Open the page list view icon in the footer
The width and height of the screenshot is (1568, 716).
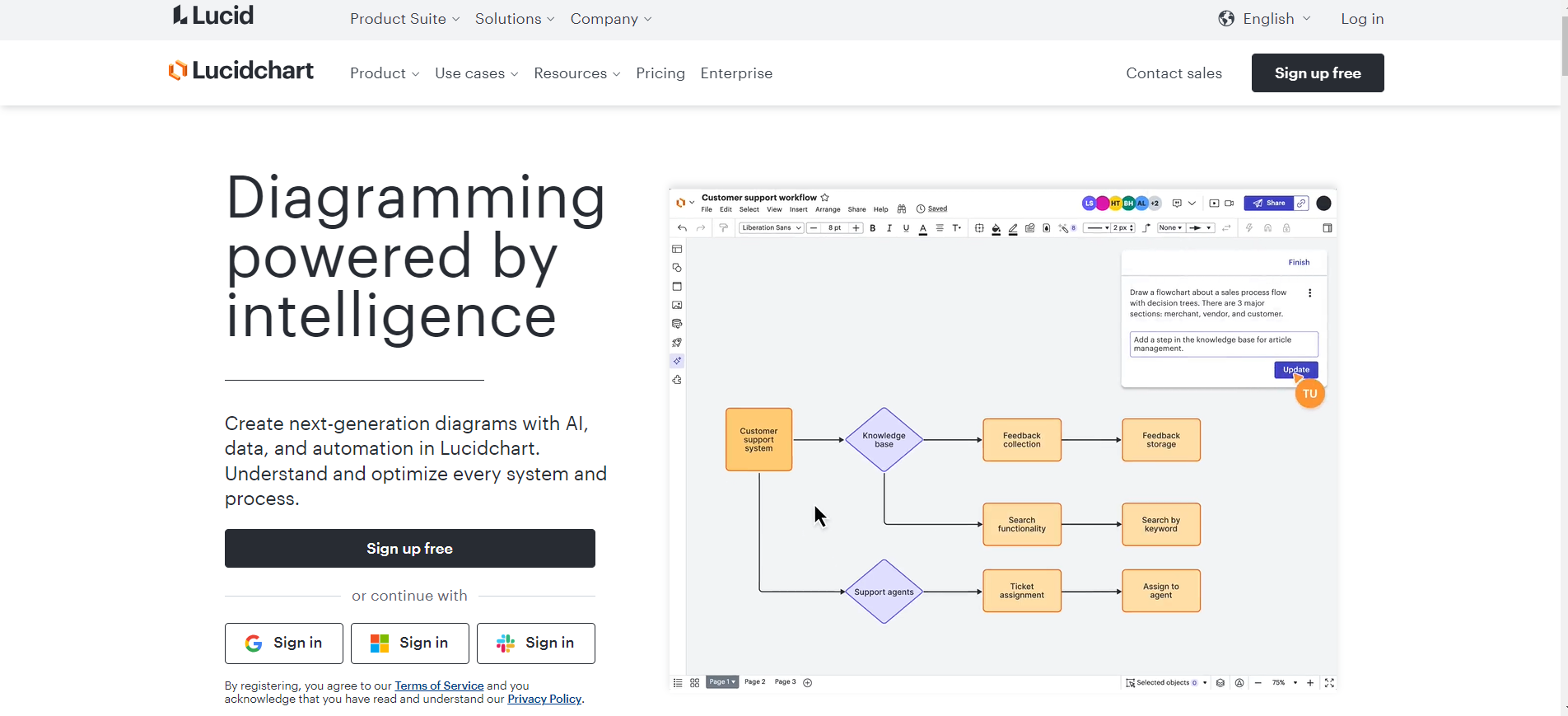tap(678, 683)
